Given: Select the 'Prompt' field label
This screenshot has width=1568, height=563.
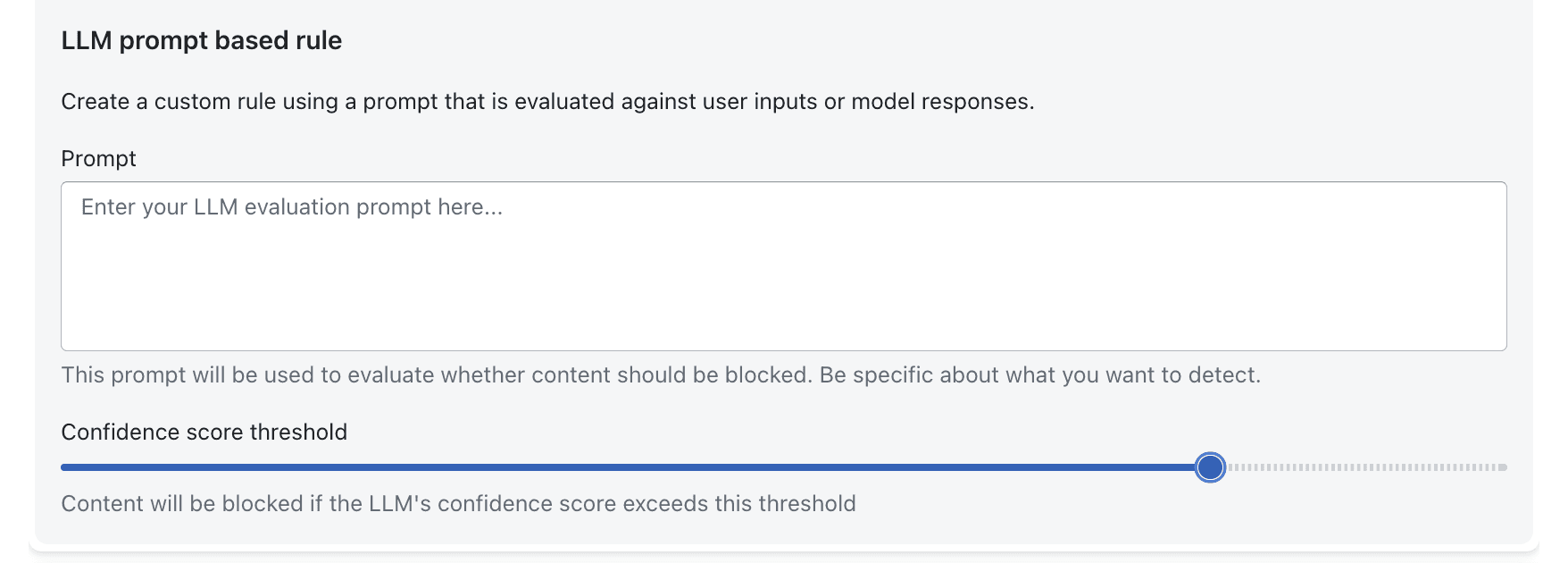Looking at the screenshot, I should point(98,158).
